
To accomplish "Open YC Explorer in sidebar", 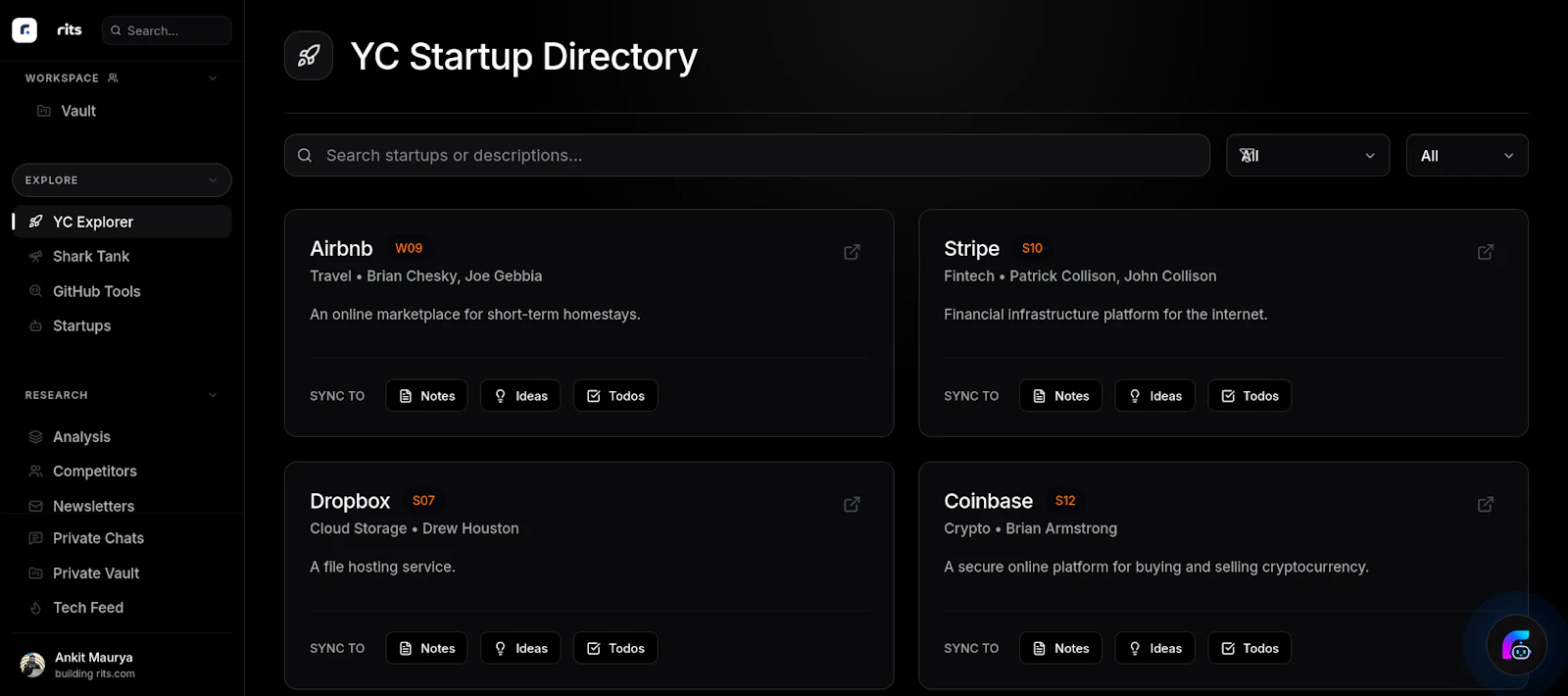I will (x=122, y=222).
